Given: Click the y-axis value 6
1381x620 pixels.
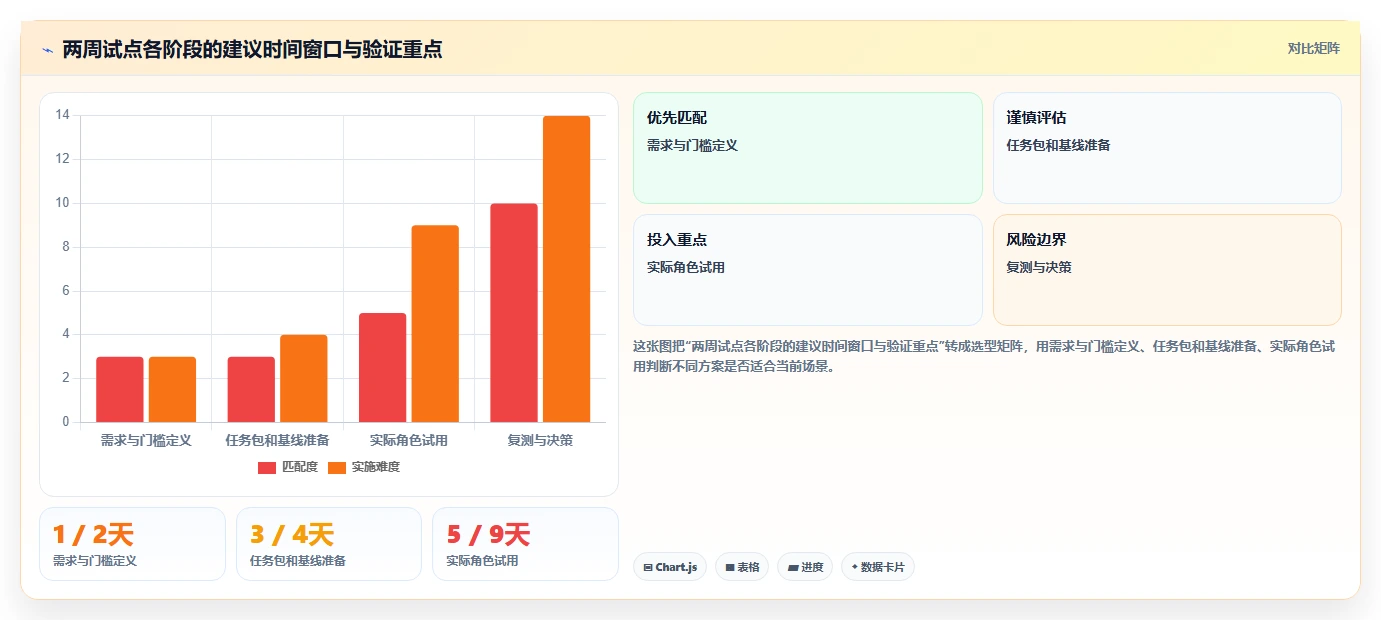Looking at the screenshot, I should click(x=65, y=291).
